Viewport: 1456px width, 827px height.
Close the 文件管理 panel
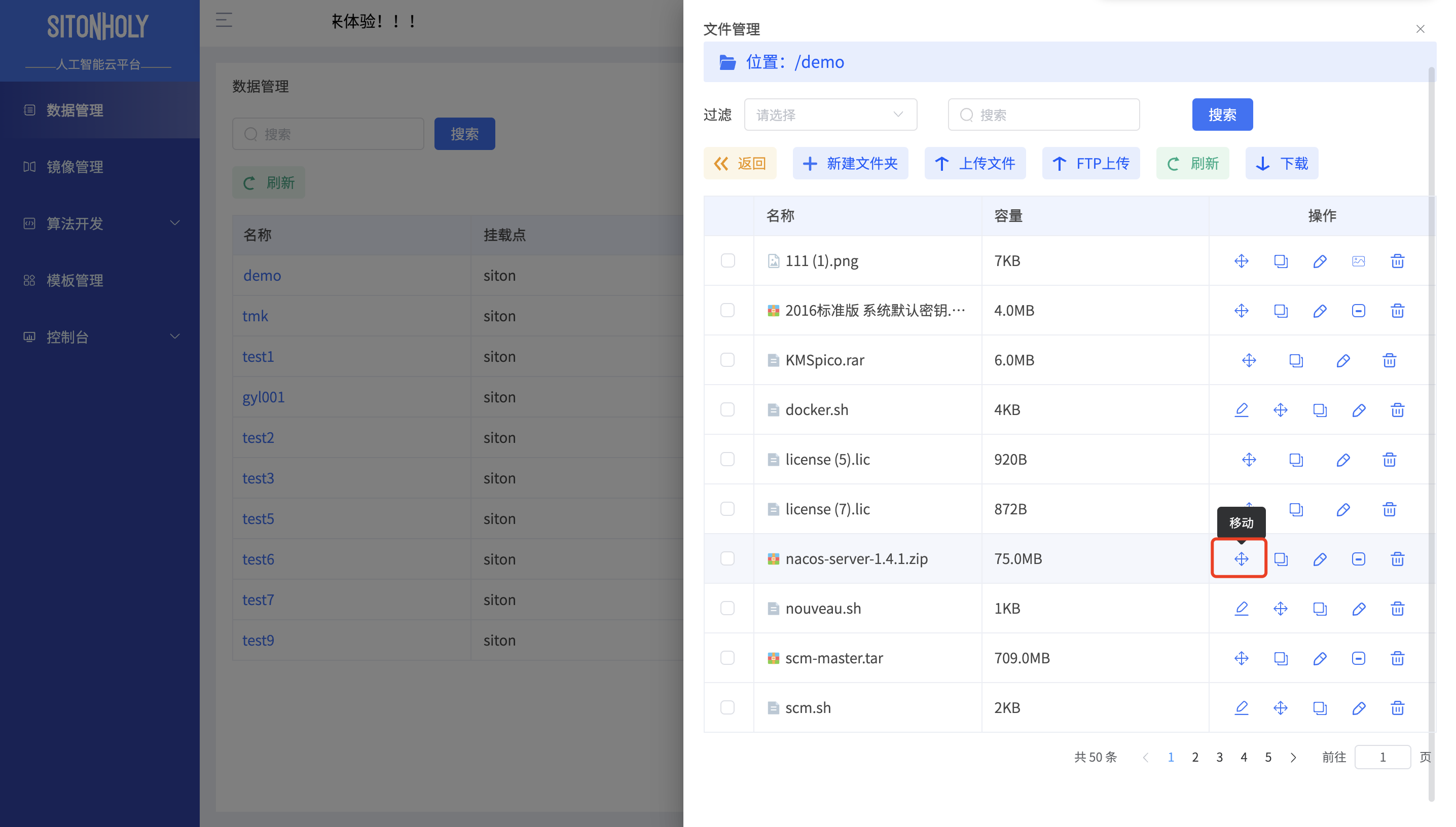click(x=1420, y=29)
